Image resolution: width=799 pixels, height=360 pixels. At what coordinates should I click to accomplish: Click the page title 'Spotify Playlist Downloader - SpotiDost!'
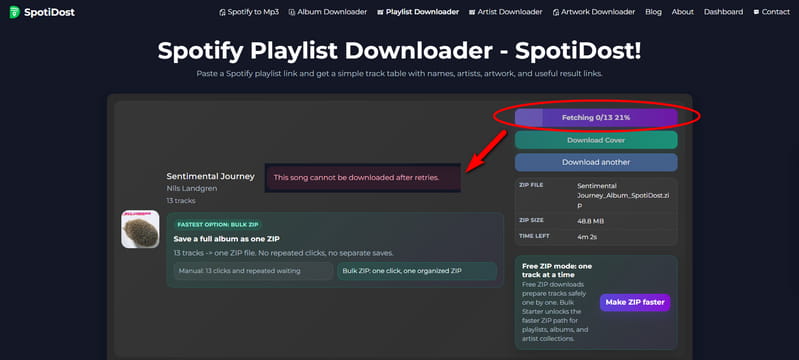(x=400, y=51)
